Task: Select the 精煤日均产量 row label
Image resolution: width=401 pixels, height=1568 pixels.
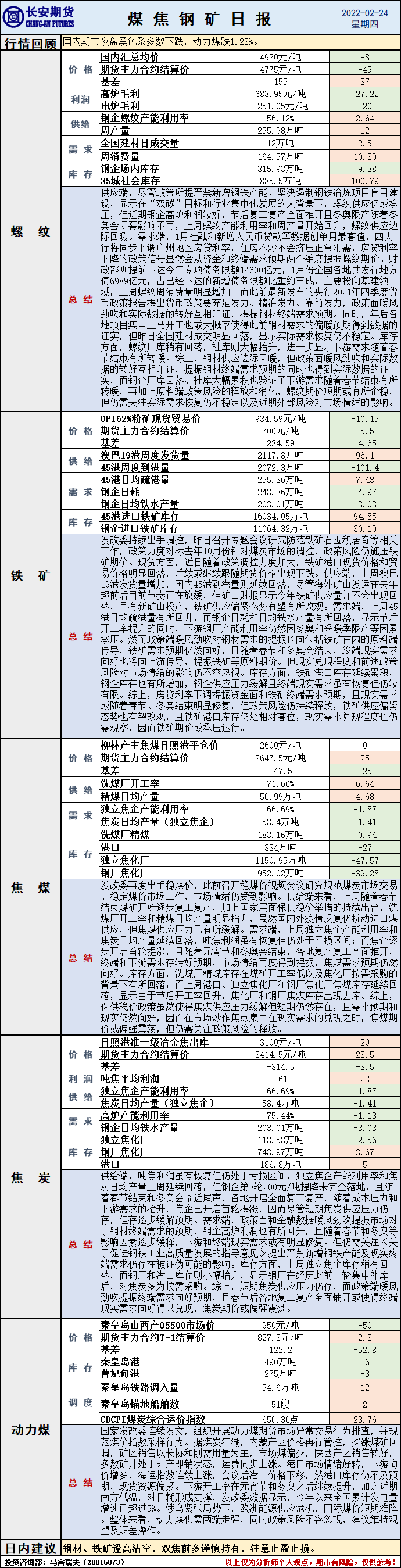Action: 130,796
